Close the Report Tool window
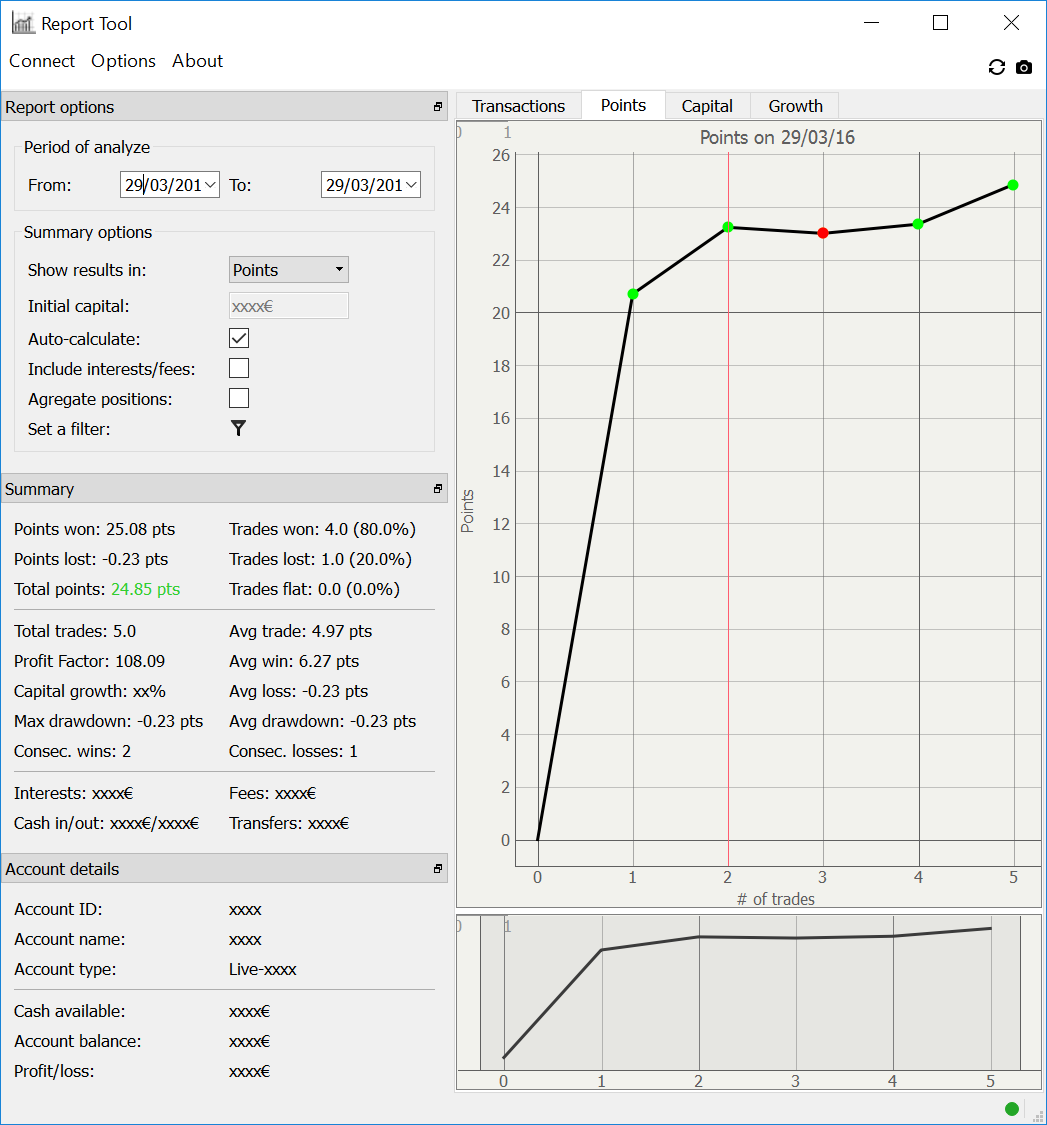Screen dimensions: 1047x1125 (x=1011, y=23)
